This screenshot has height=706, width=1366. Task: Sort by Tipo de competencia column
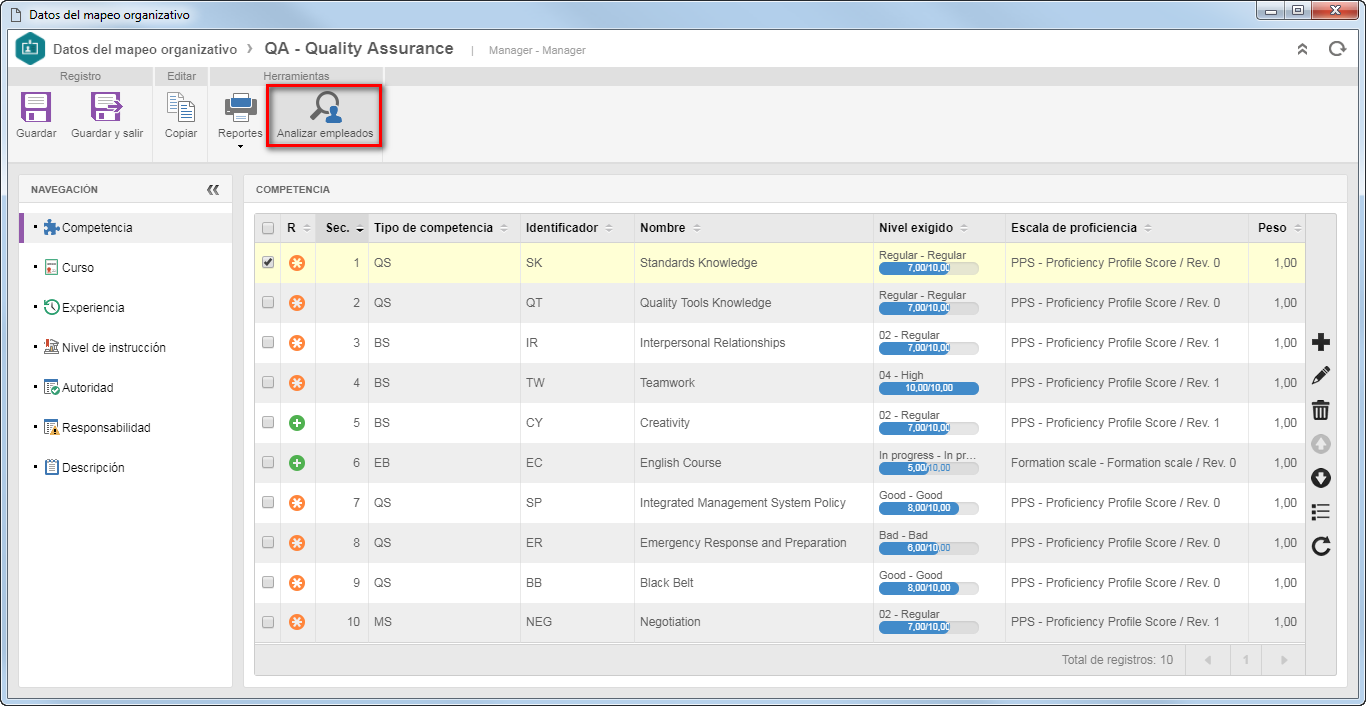tap(444, 228)
